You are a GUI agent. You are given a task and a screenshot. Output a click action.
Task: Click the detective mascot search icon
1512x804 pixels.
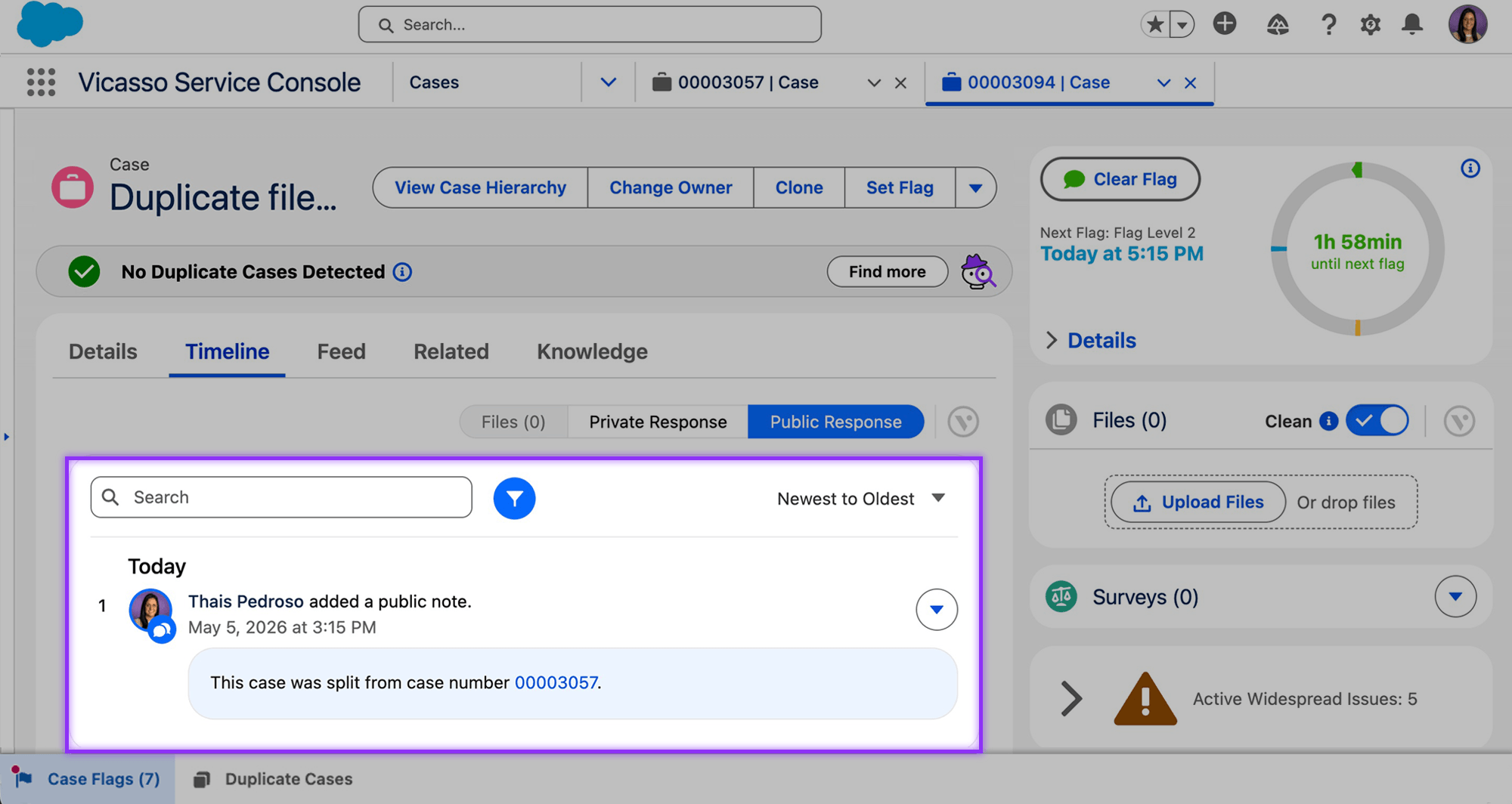pos(978,271)
